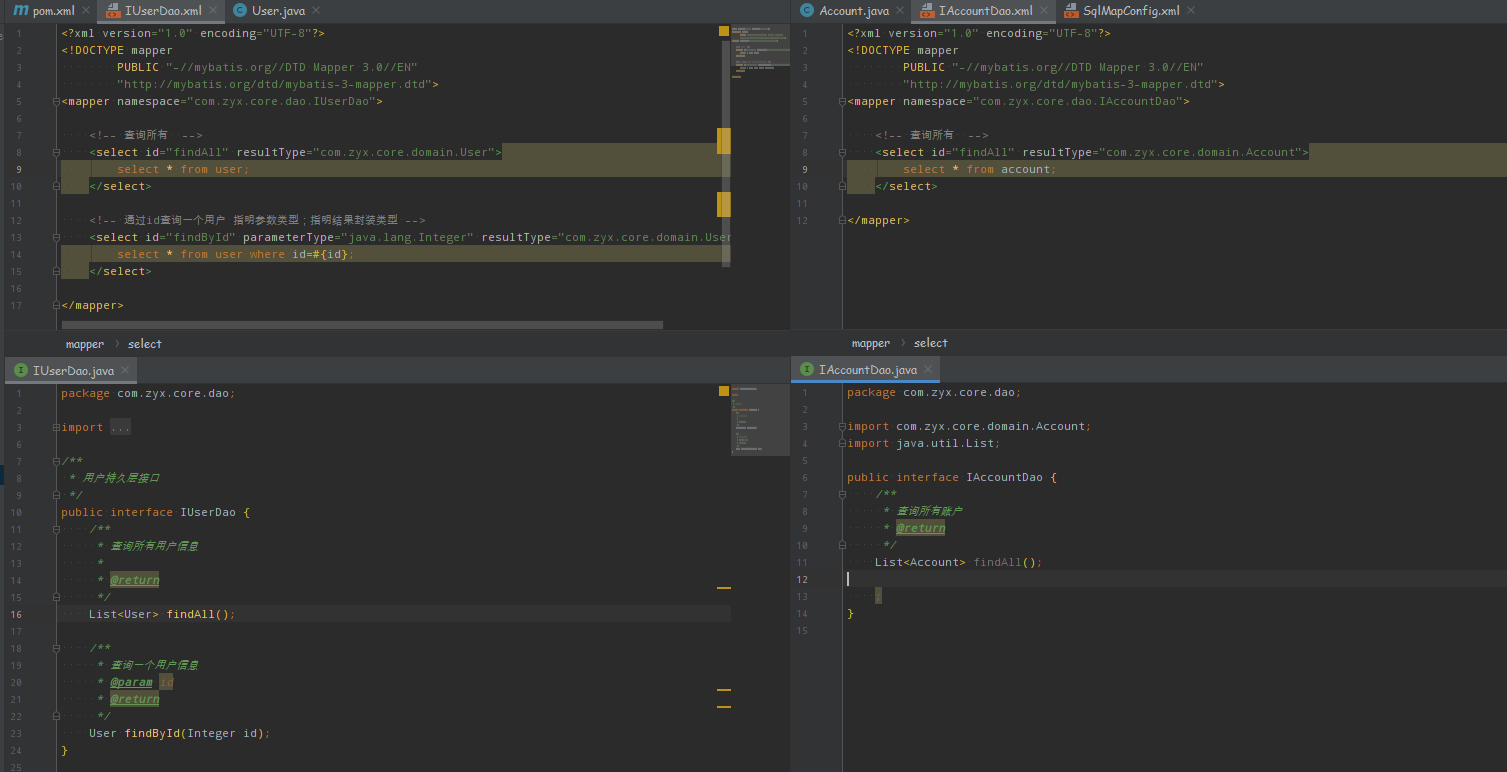The image size is (1507, 772).
Task: Click the code minimap in IUserDao.java editor
Action: 760,420
